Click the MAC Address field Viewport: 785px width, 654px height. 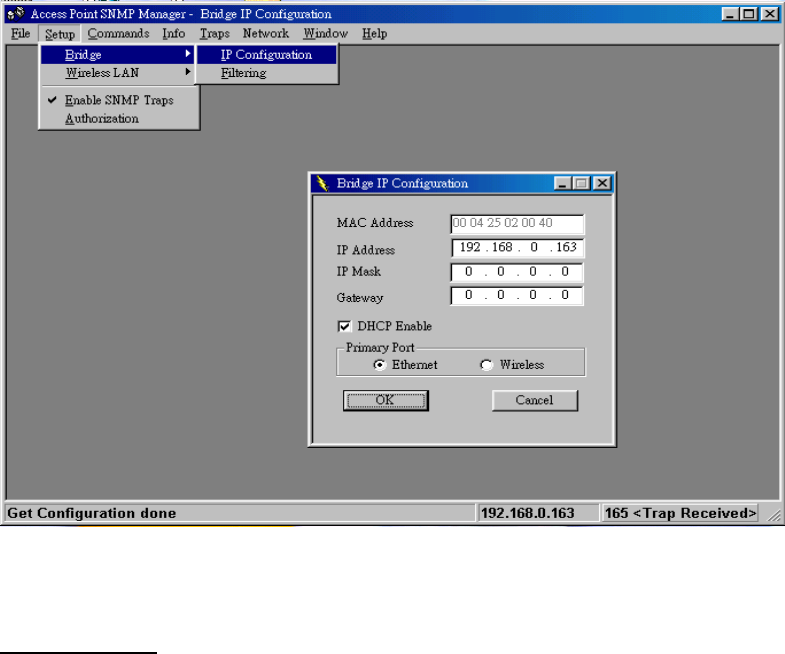[517, 223]
